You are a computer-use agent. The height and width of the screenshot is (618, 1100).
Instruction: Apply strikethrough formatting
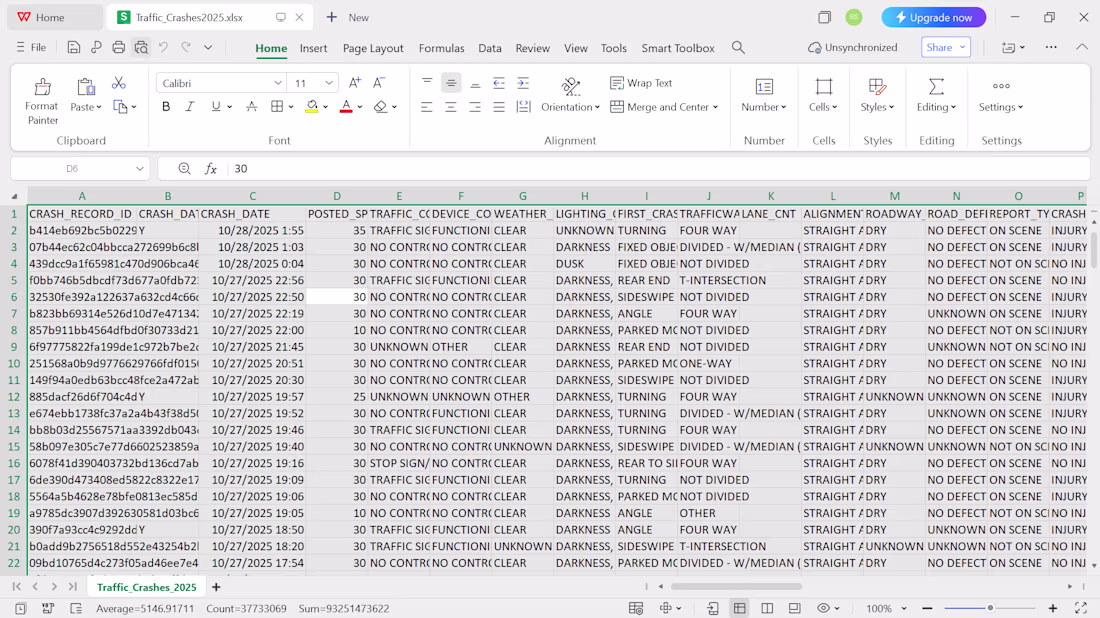[x=251, y=107]
